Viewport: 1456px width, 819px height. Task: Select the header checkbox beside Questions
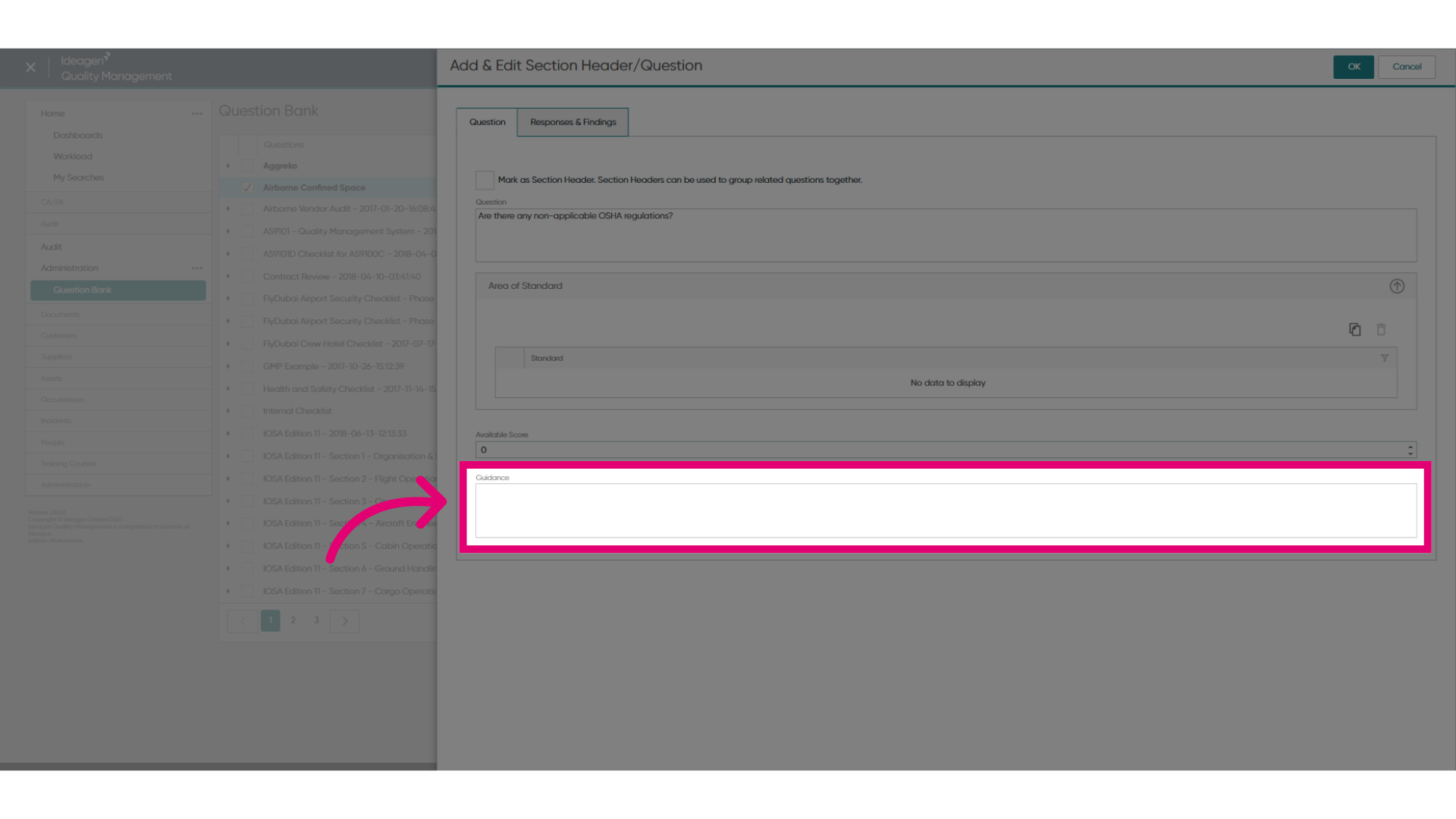(x=247, y=145)
